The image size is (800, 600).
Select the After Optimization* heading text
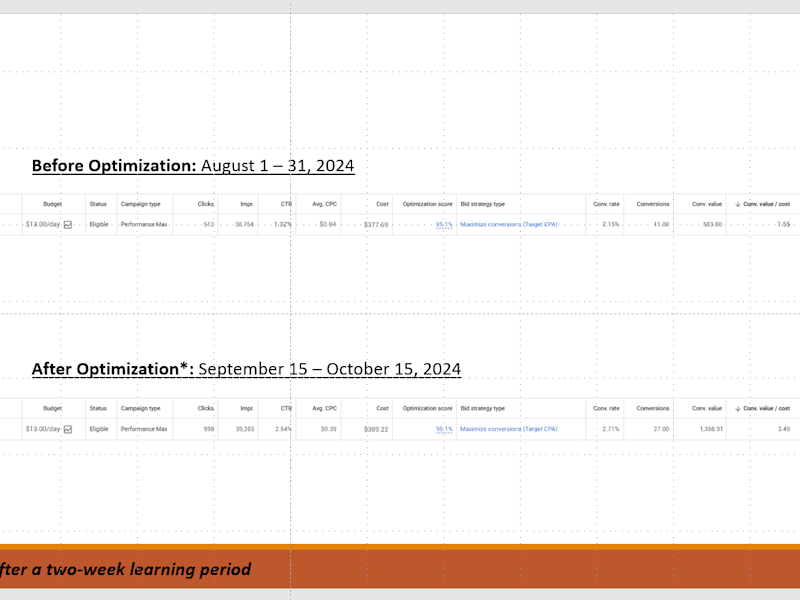click(113, 369)
